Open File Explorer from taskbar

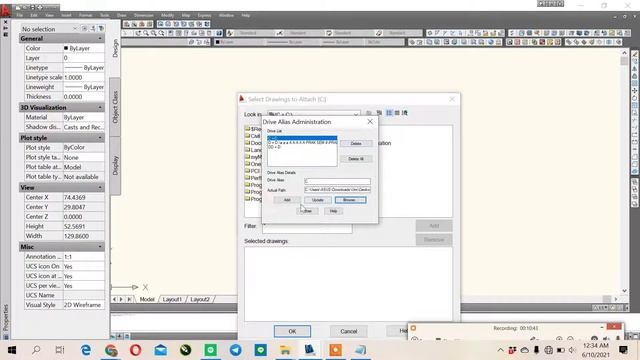285,350
